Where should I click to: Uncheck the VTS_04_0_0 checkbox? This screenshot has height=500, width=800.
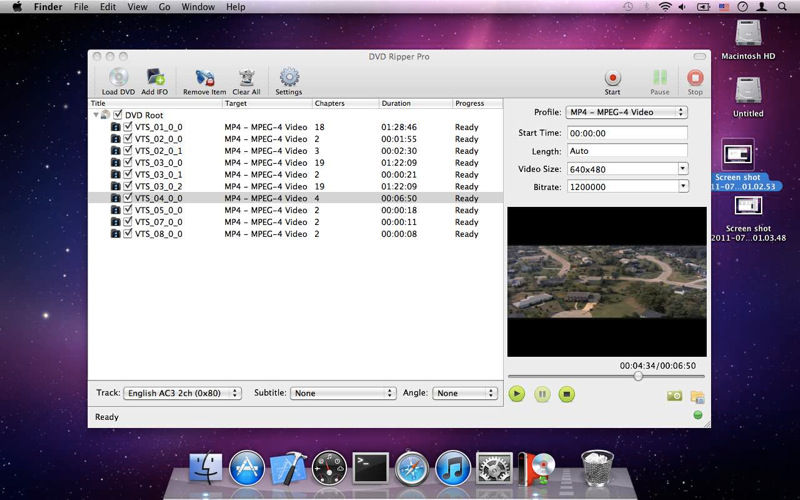pyautogui.click(x=128, y=197)
